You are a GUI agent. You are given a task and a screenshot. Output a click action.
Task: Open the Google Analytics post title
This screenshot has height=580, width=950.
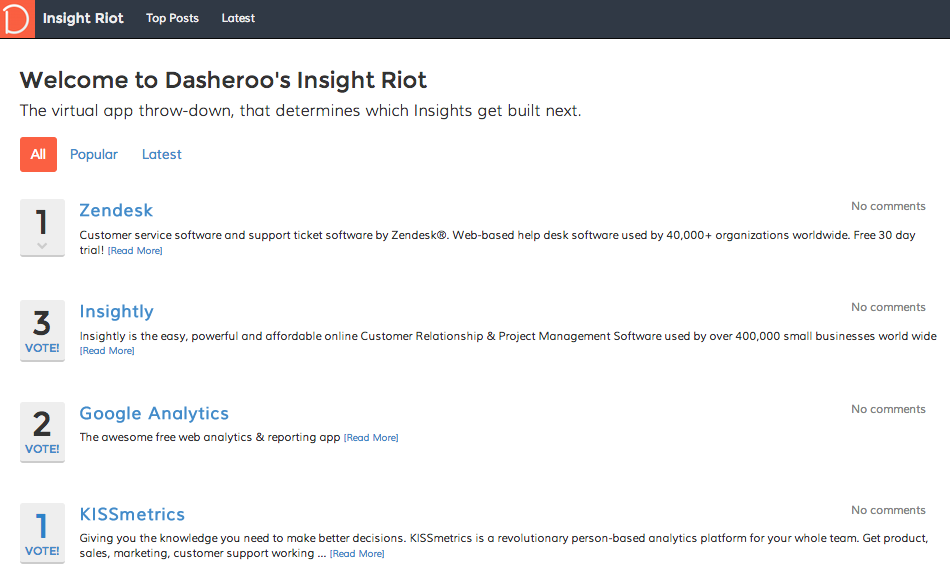(154, 413)
